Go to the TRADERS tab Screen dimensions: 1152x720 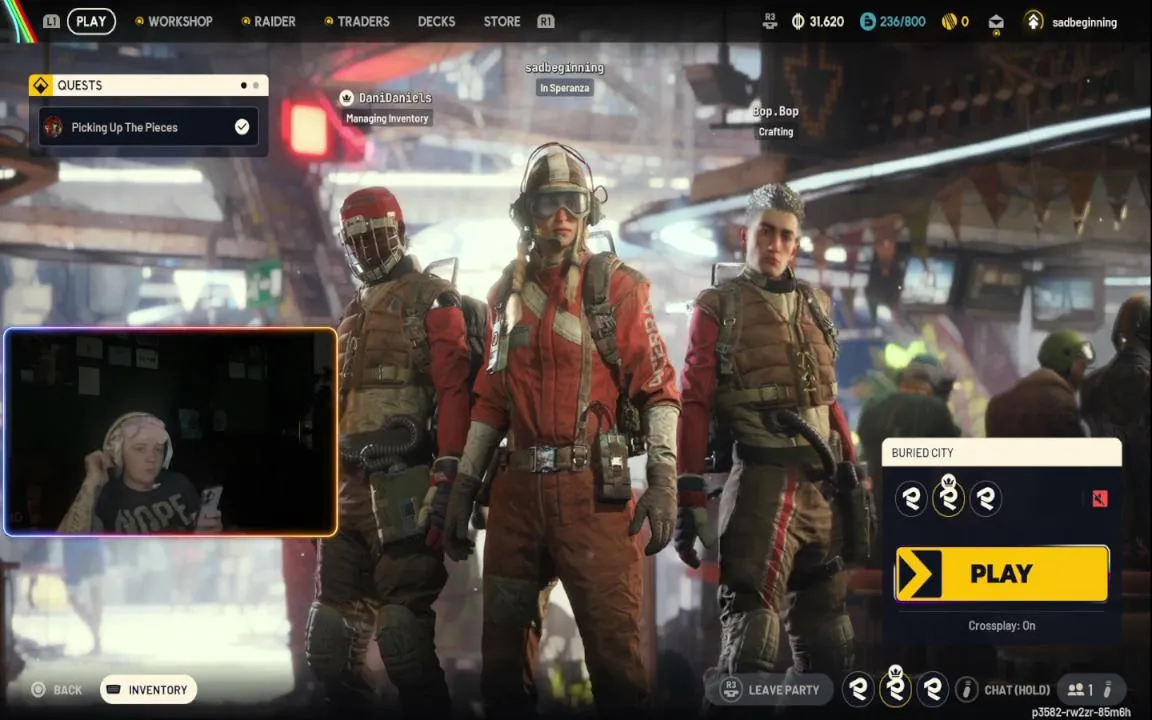(363, 21)
